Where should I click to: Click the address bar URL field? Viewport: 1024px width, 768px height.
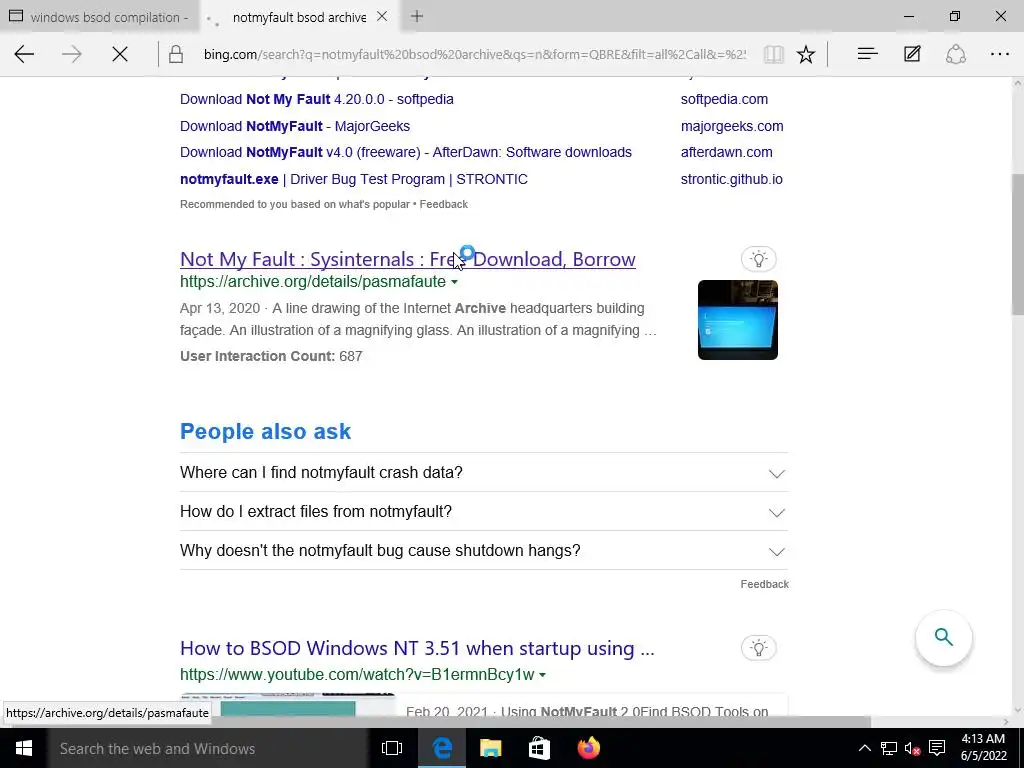click(x=475, y=54)
